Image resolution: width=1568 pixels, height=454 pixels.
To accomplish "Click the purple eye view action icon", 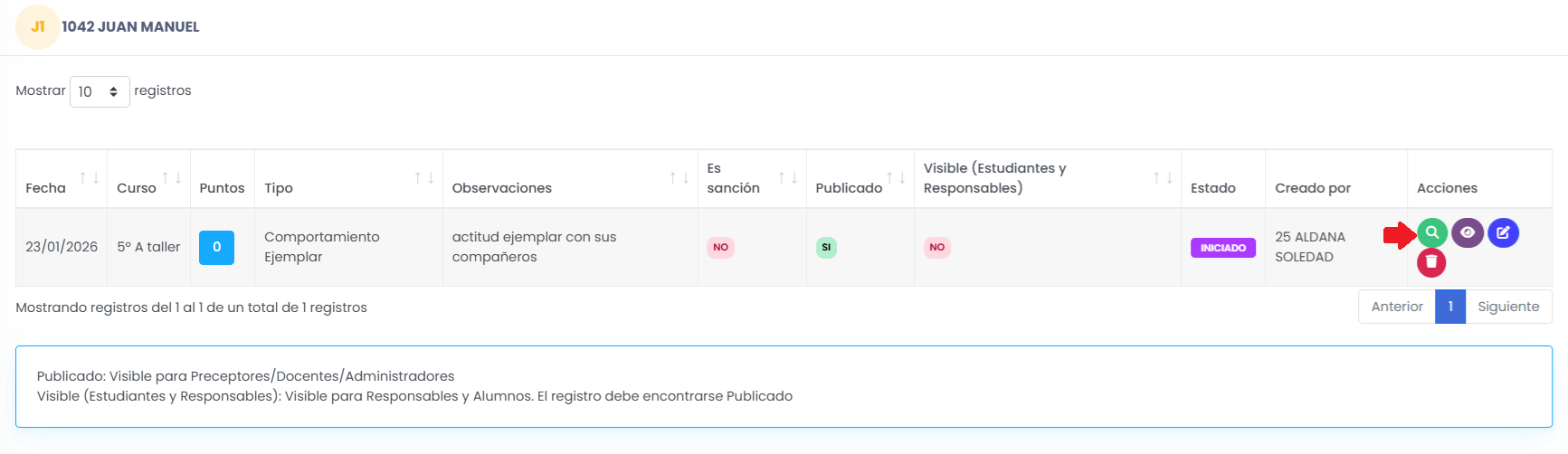I will [x=1467, y=232].
